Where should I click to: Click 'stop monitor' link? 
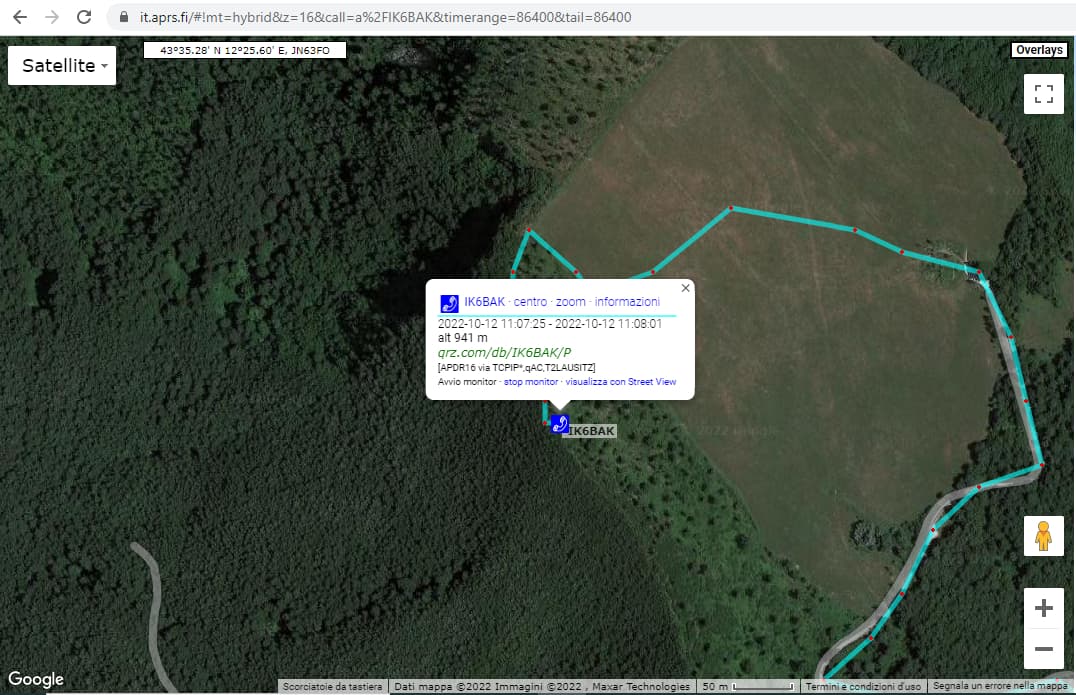(530, 382)
